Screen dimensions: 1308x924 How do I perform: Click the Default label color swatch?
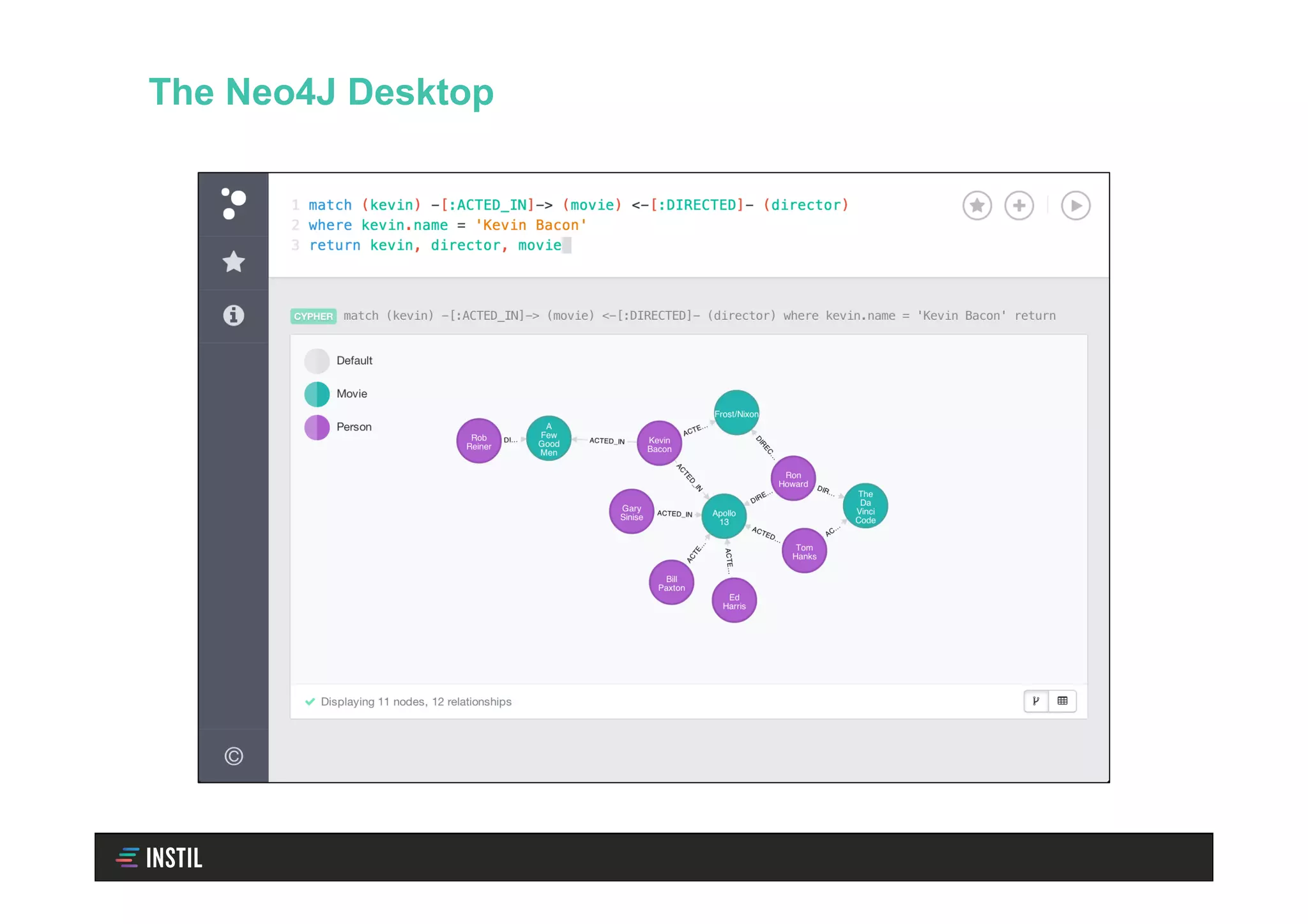(x=317, y=361)
